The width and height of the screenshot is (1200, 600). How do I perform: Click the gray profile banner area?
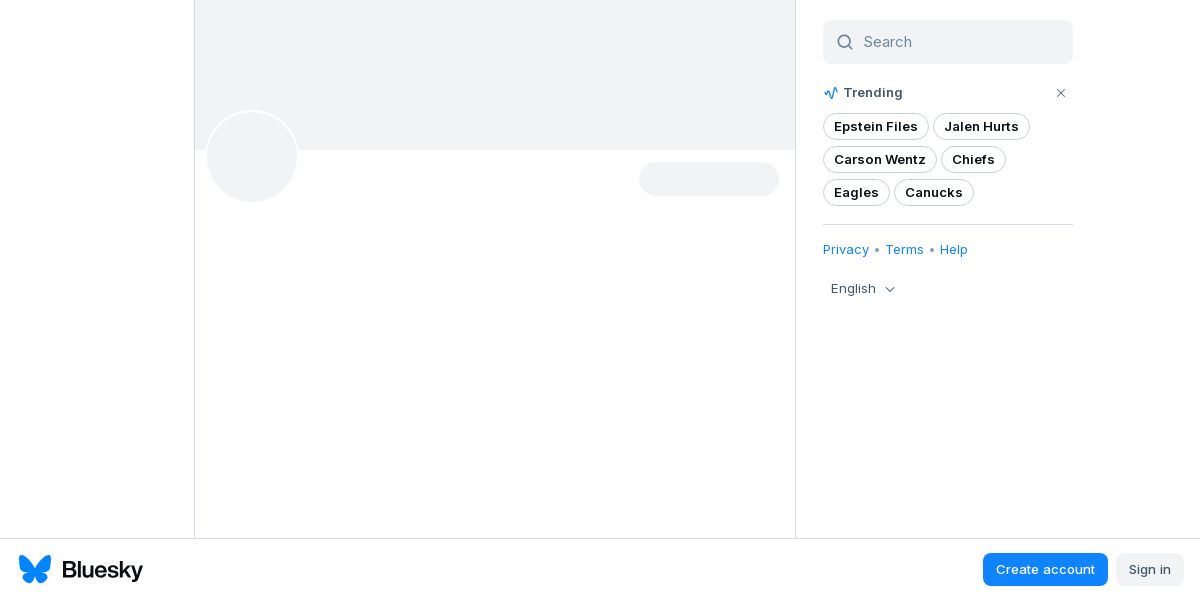pyautogui.click(x=520, y=70)
